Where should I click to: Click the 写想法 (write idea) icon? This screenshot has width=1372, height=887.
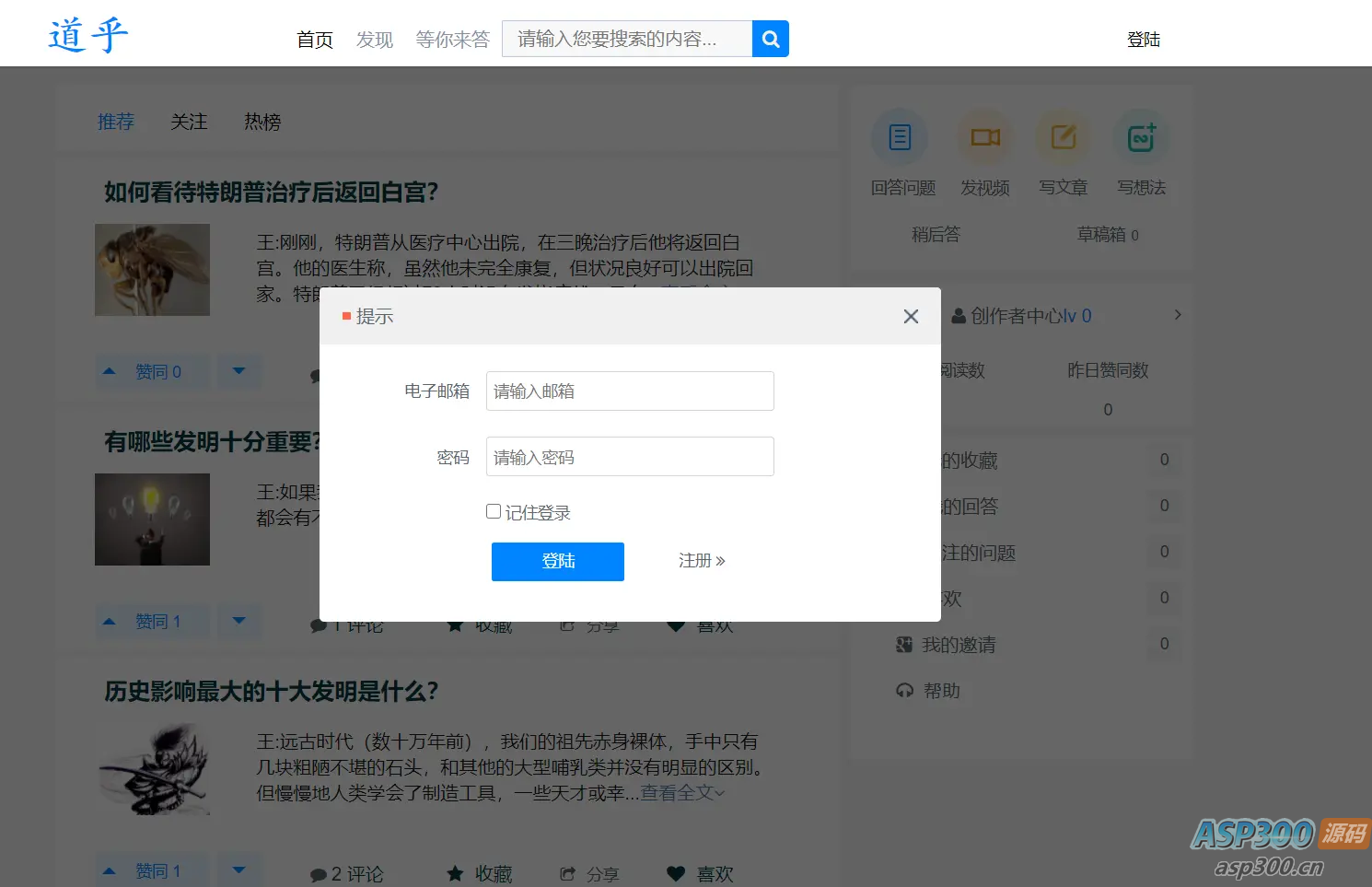pyautogui.click(x=1141, y=136)
